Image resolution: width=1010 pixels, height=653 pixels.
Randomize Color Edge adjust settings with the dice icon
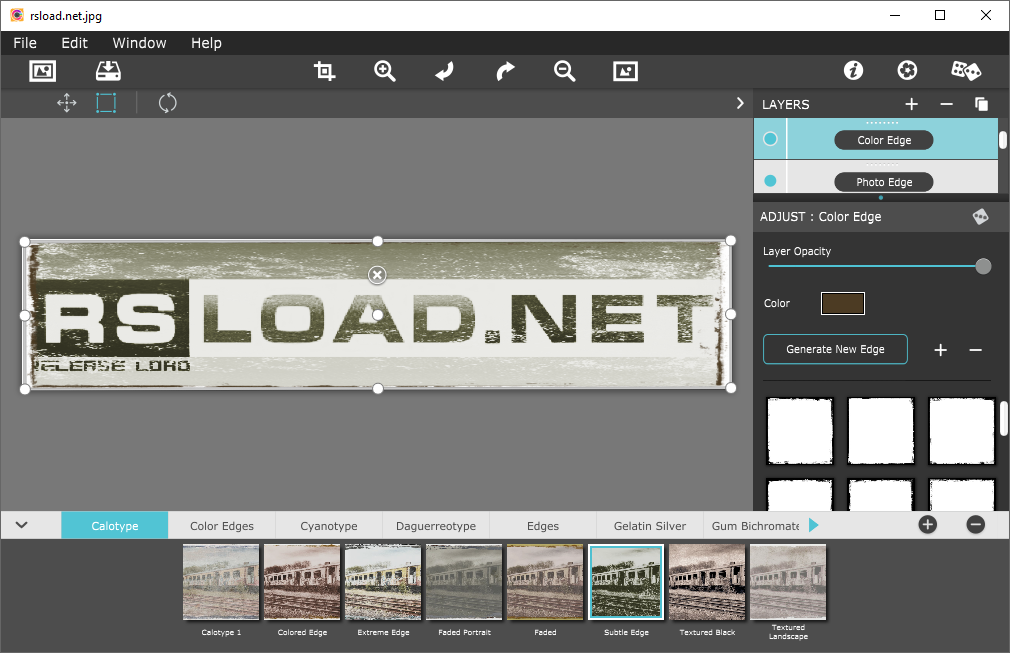click(980, 216)
